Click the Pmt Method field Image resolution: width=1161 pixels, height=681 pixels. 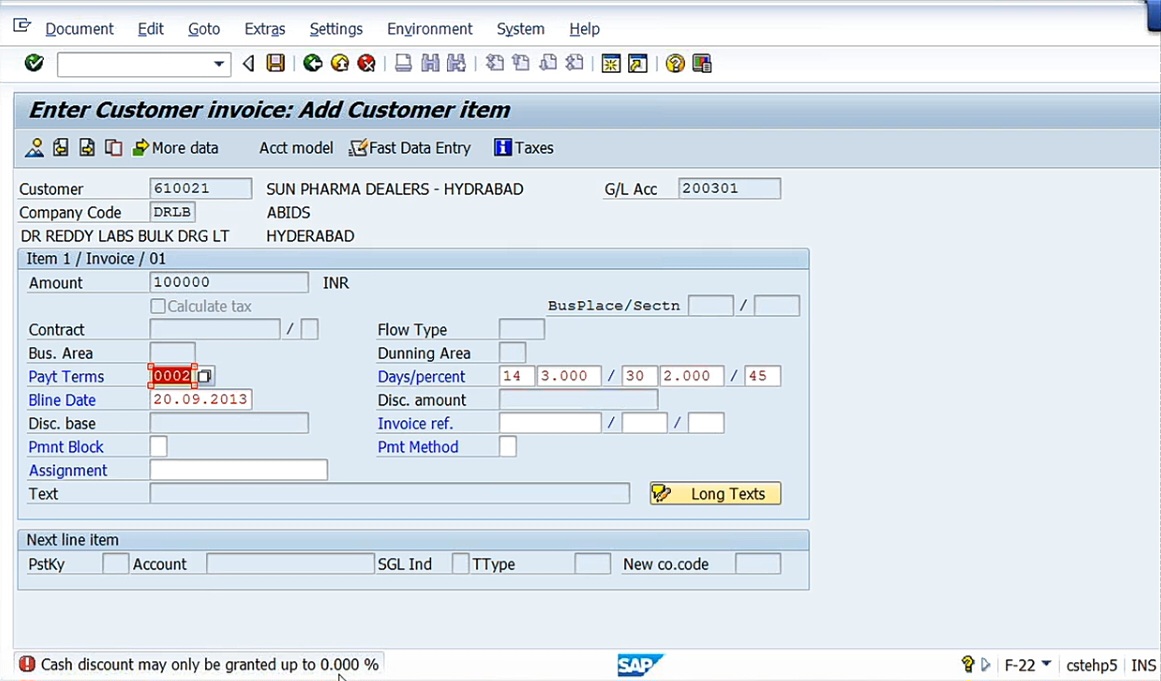(x=508, y=446)
